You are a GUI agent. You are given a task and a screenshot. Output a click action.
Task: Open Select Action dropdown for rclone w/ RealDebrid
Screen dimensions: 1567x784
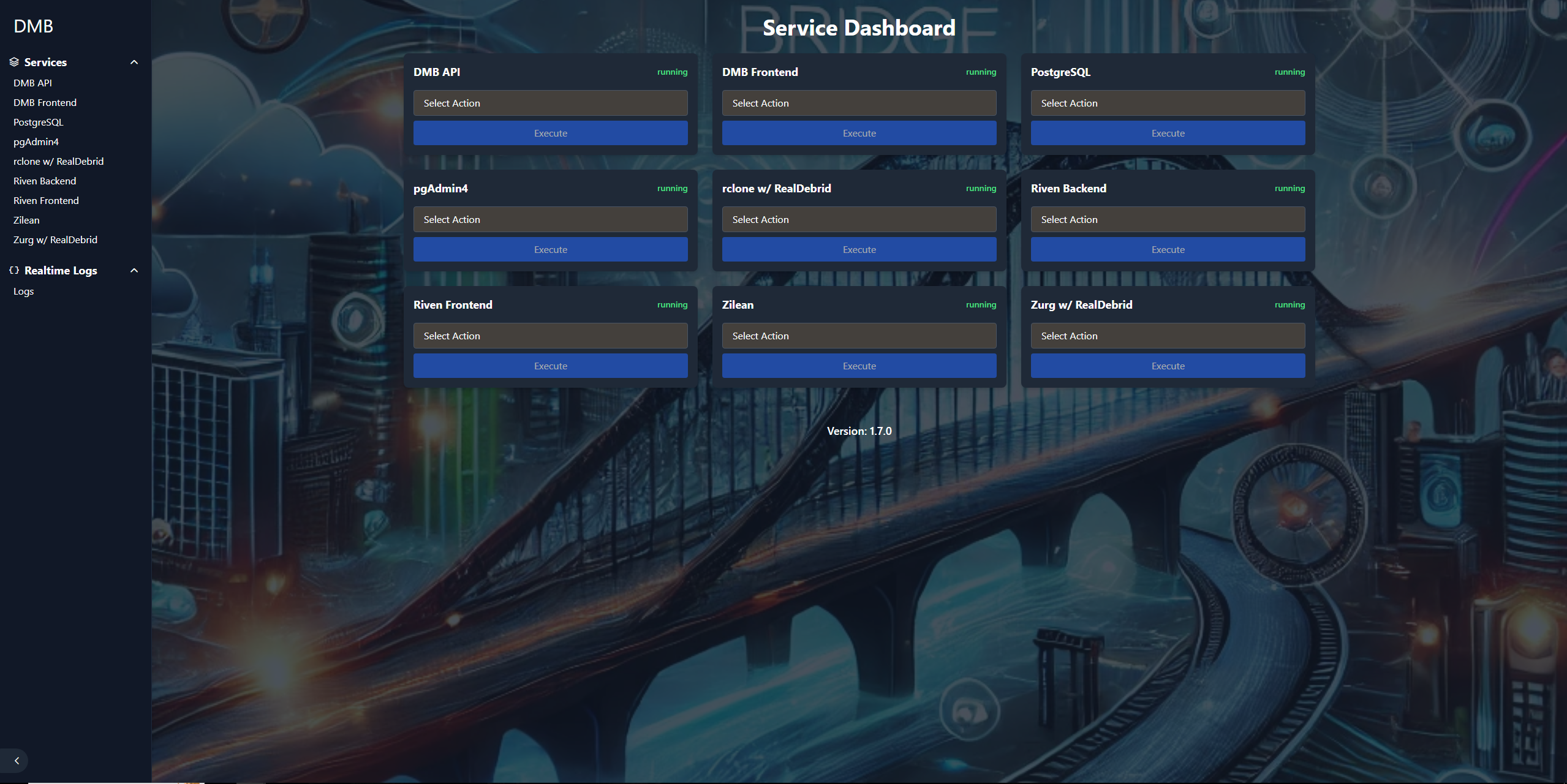pos(859,219)
